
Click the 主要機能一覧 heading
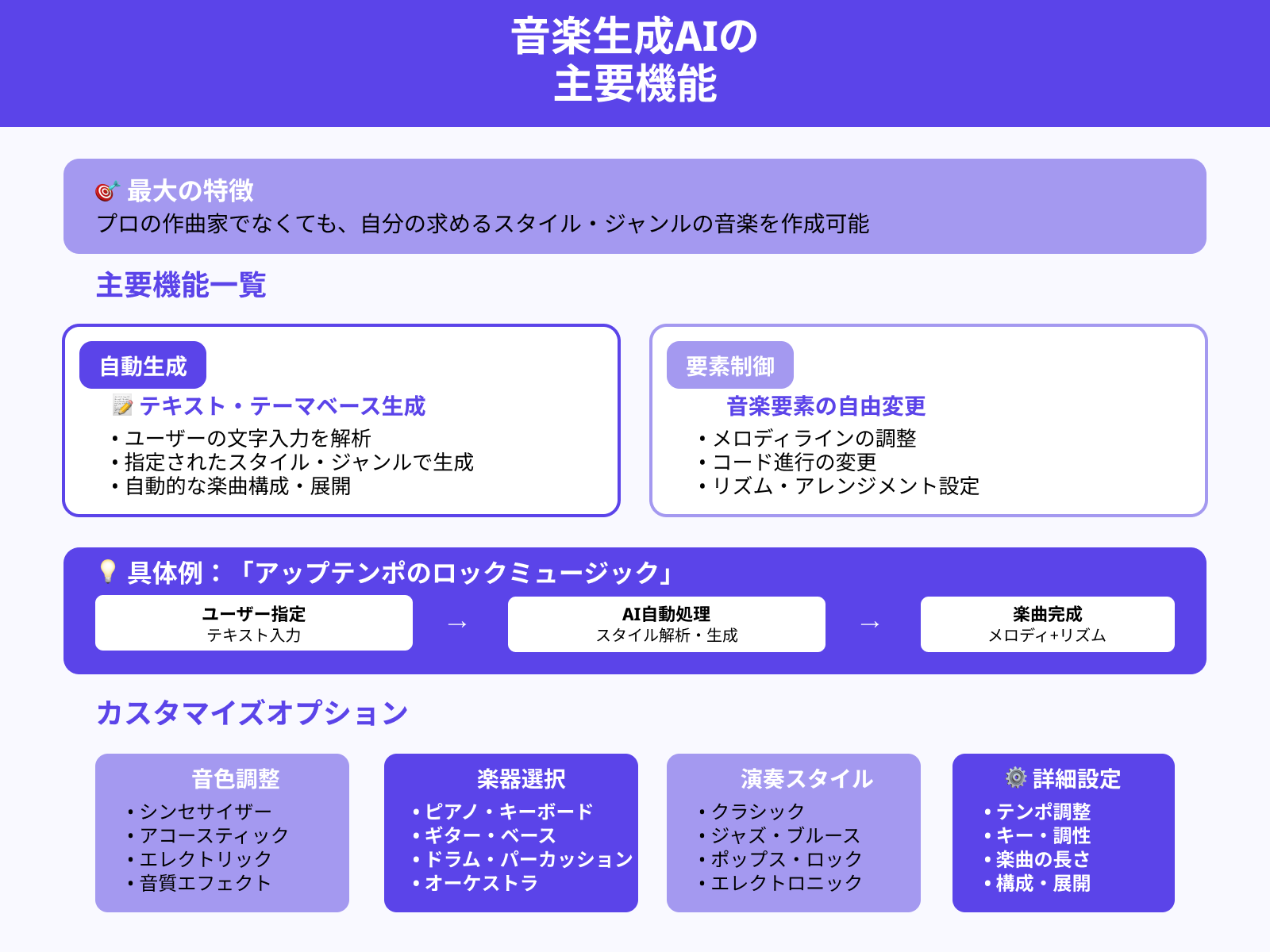[181, 285]
